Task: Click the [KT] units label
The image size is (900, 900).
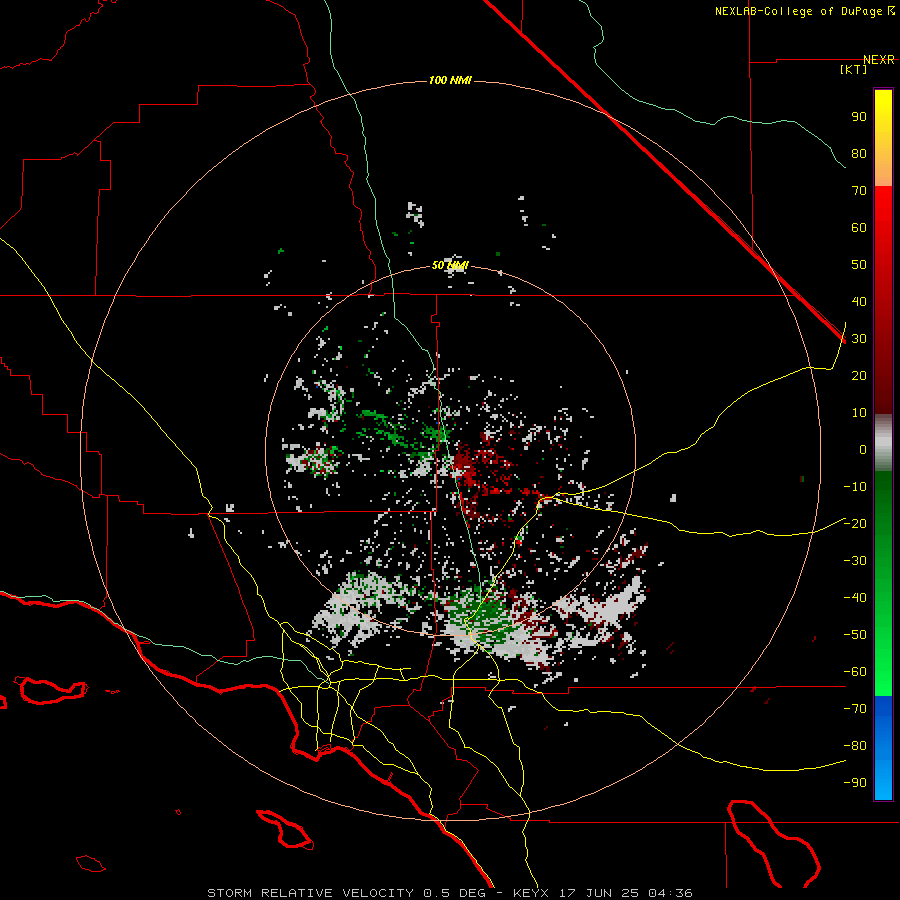Action: click(854, 69)
